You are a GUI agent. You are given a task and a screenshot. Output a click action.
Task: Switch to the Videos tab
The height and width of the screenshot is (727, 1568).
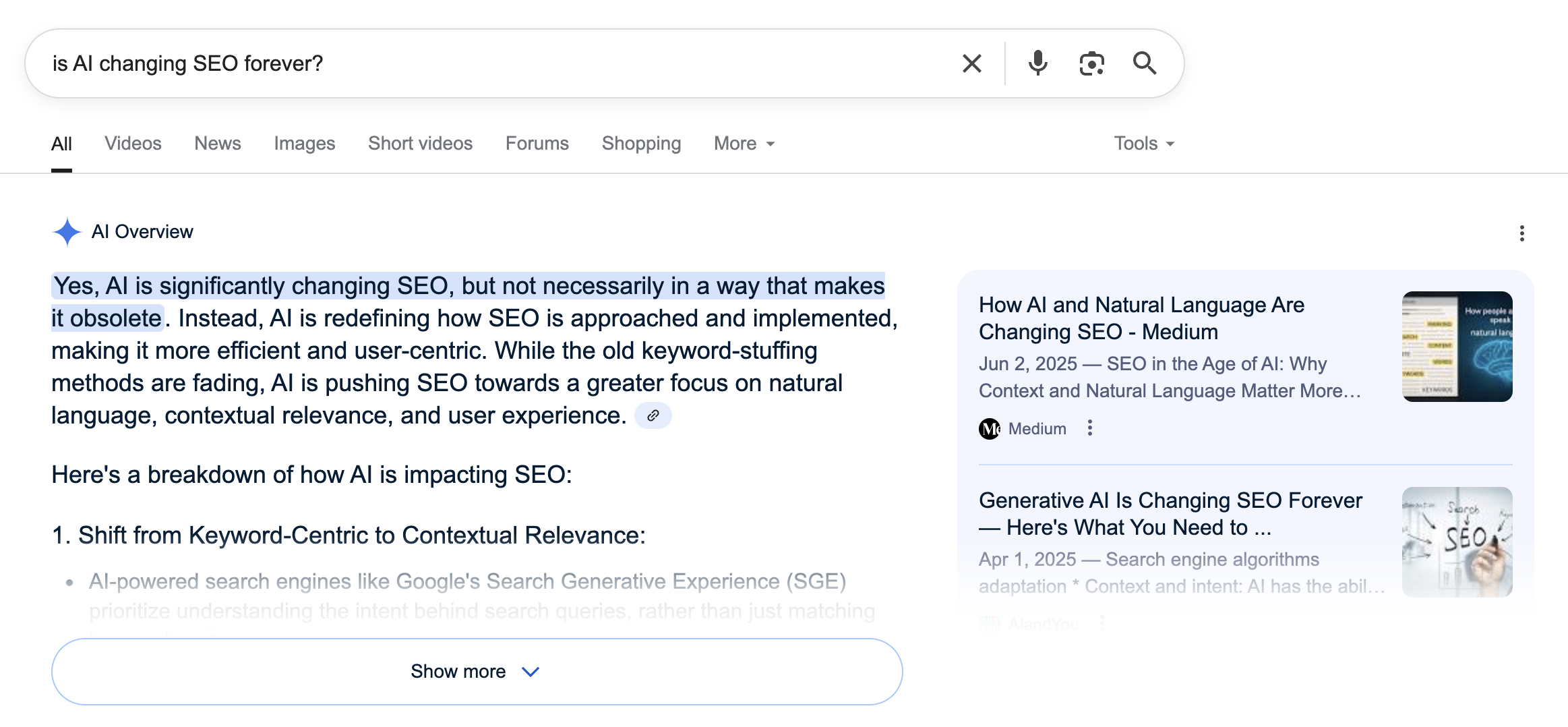(x=133, y=144)
